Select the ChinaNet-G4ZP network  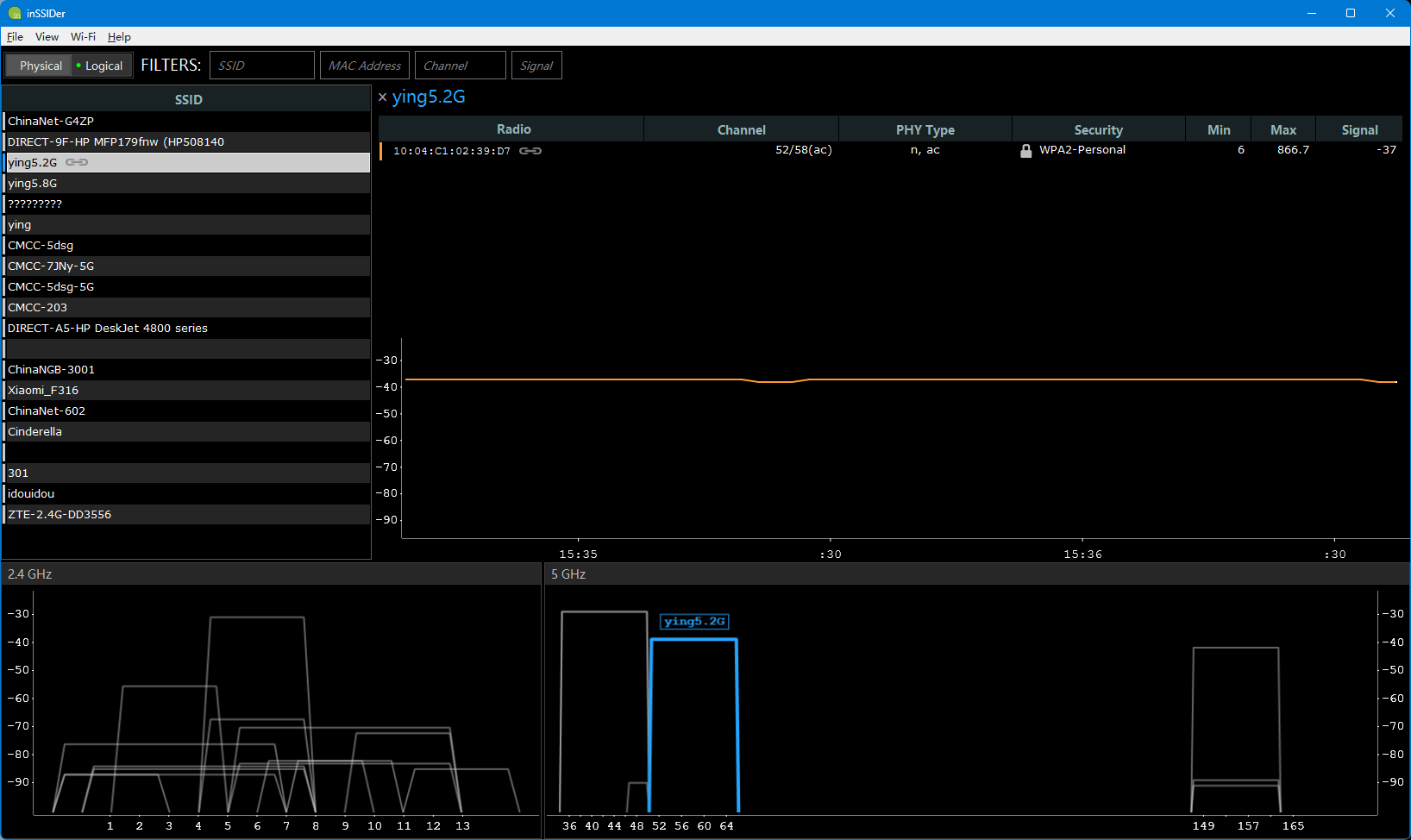pos(51,122)
